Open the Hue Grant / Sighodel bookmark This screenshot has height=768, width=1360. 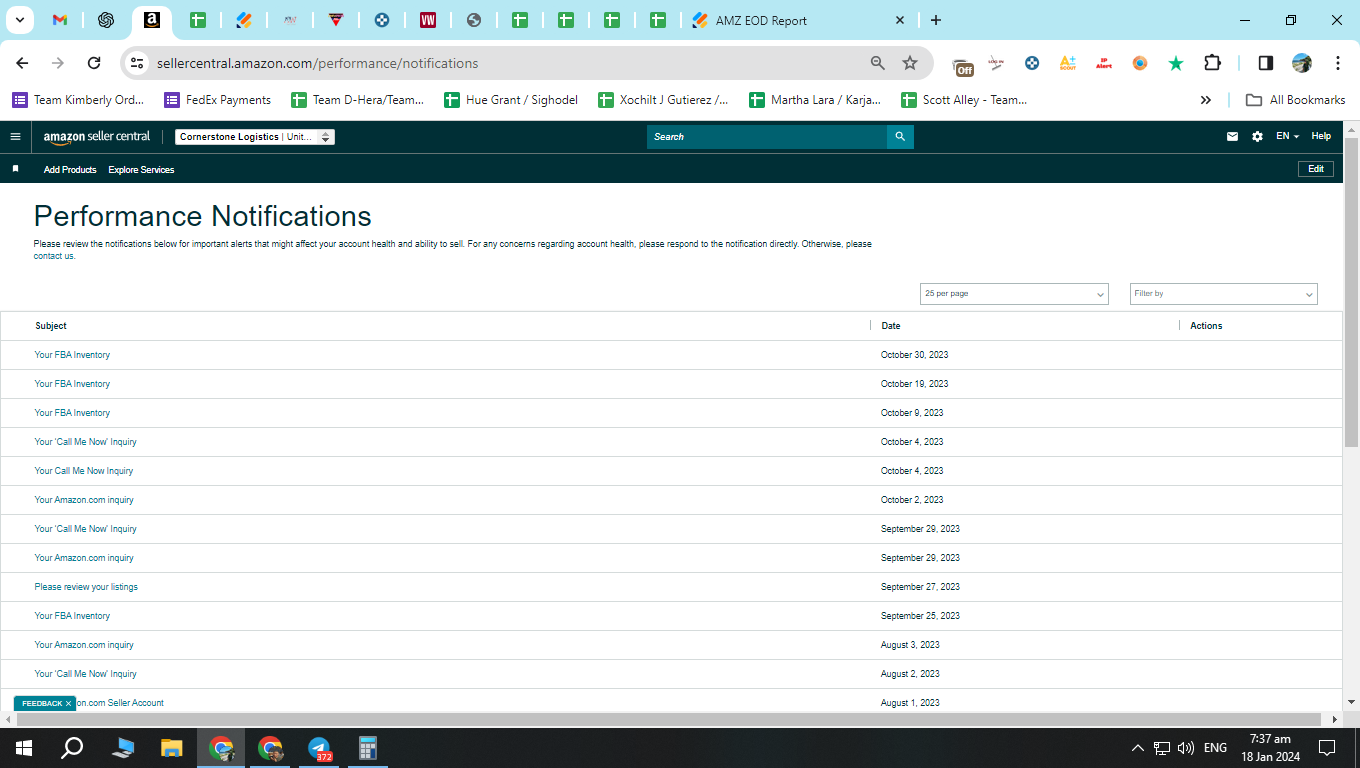(x=511, y=100)
